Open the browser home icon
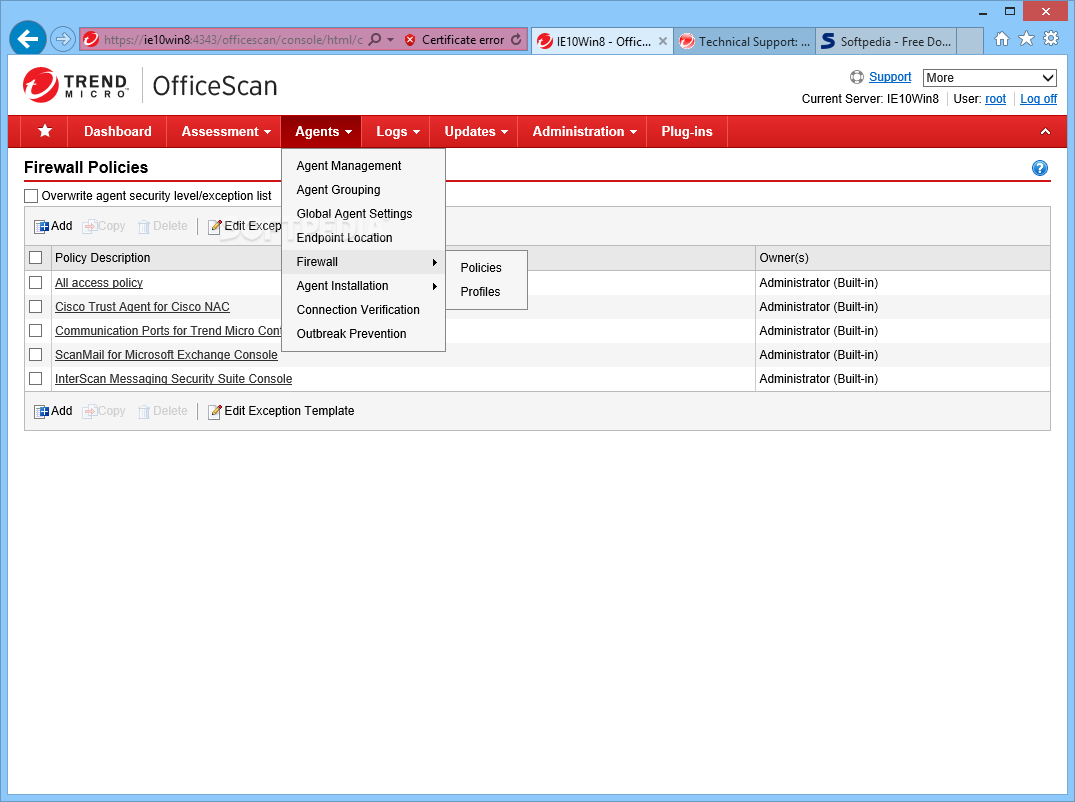This screenshot has height=802, width=1075. click(x=1002, y=39)
